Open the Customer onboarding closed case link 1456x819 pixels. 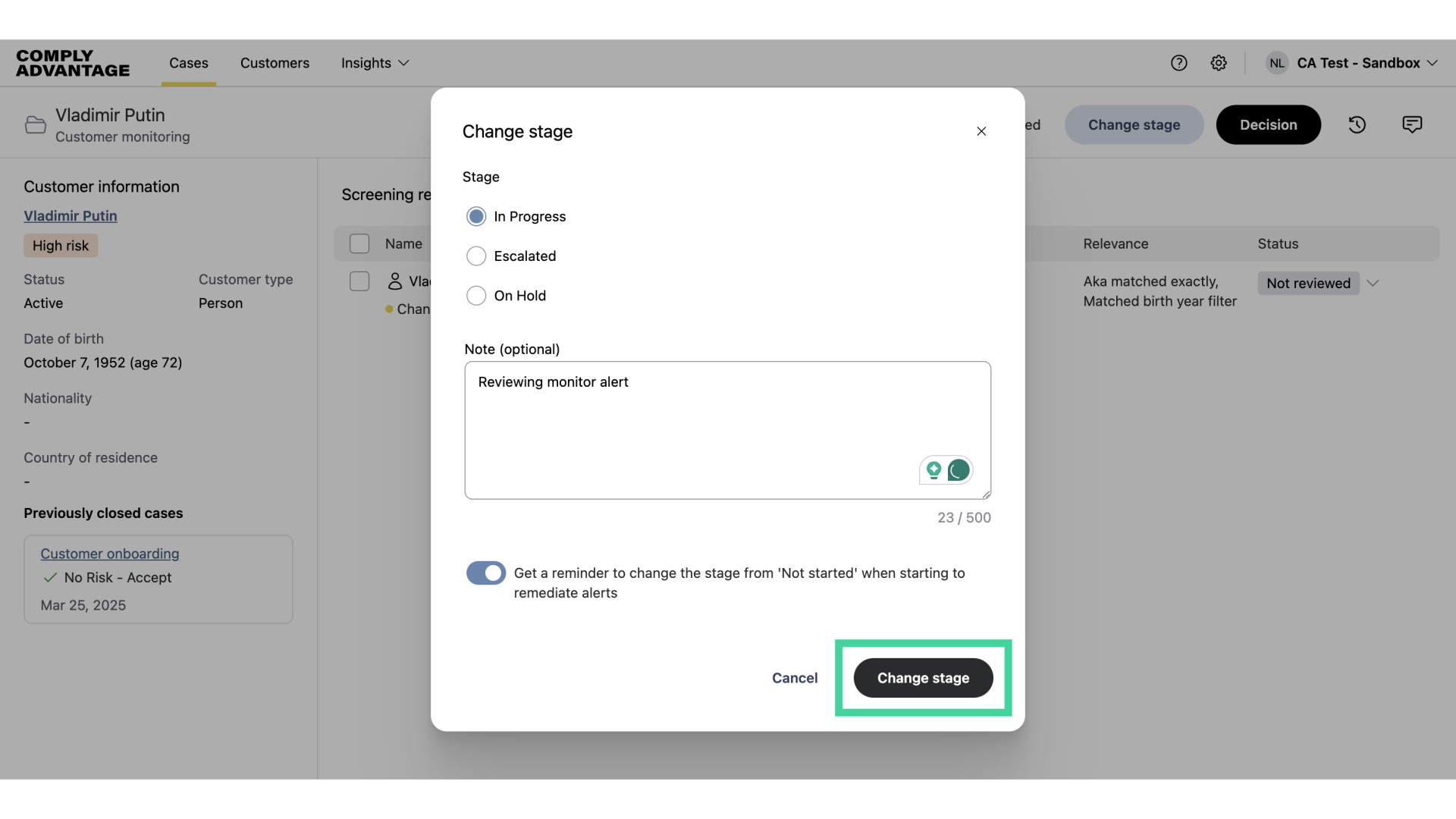108,554
